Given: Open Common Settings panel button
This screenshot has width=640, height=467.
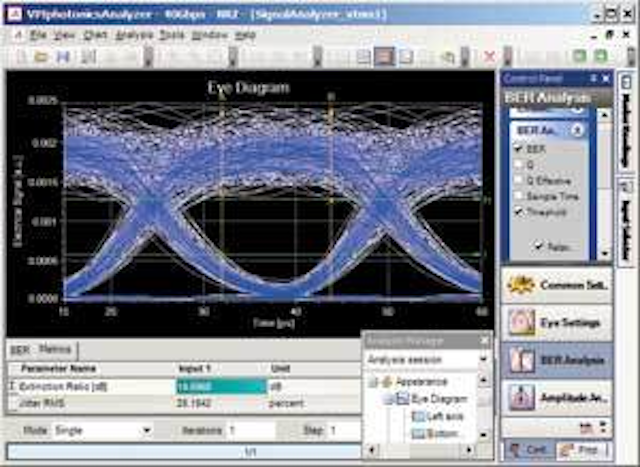Looking at the screenshot, I should point(557,285).
